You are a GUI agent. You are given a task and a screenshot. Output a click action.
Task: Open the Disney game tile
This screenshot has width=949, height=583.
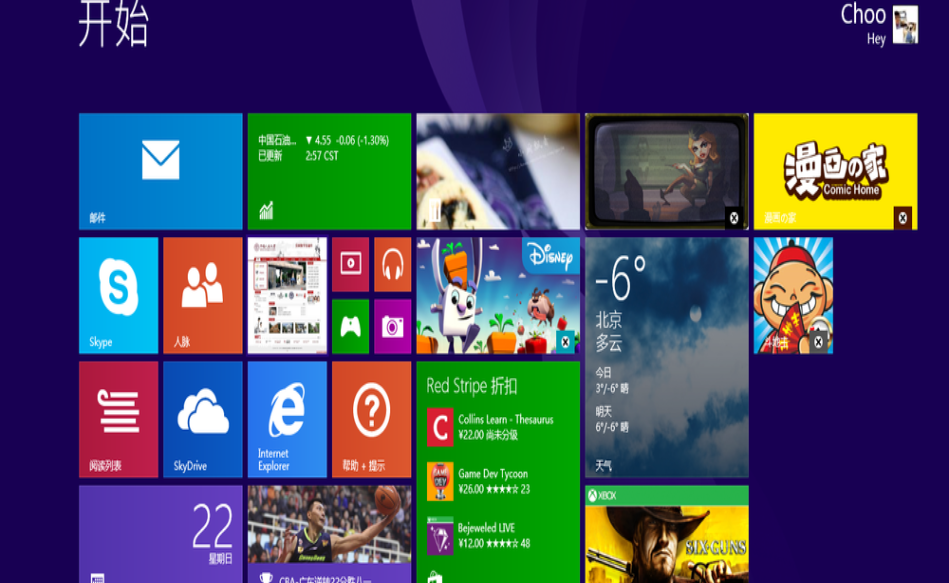498,295
